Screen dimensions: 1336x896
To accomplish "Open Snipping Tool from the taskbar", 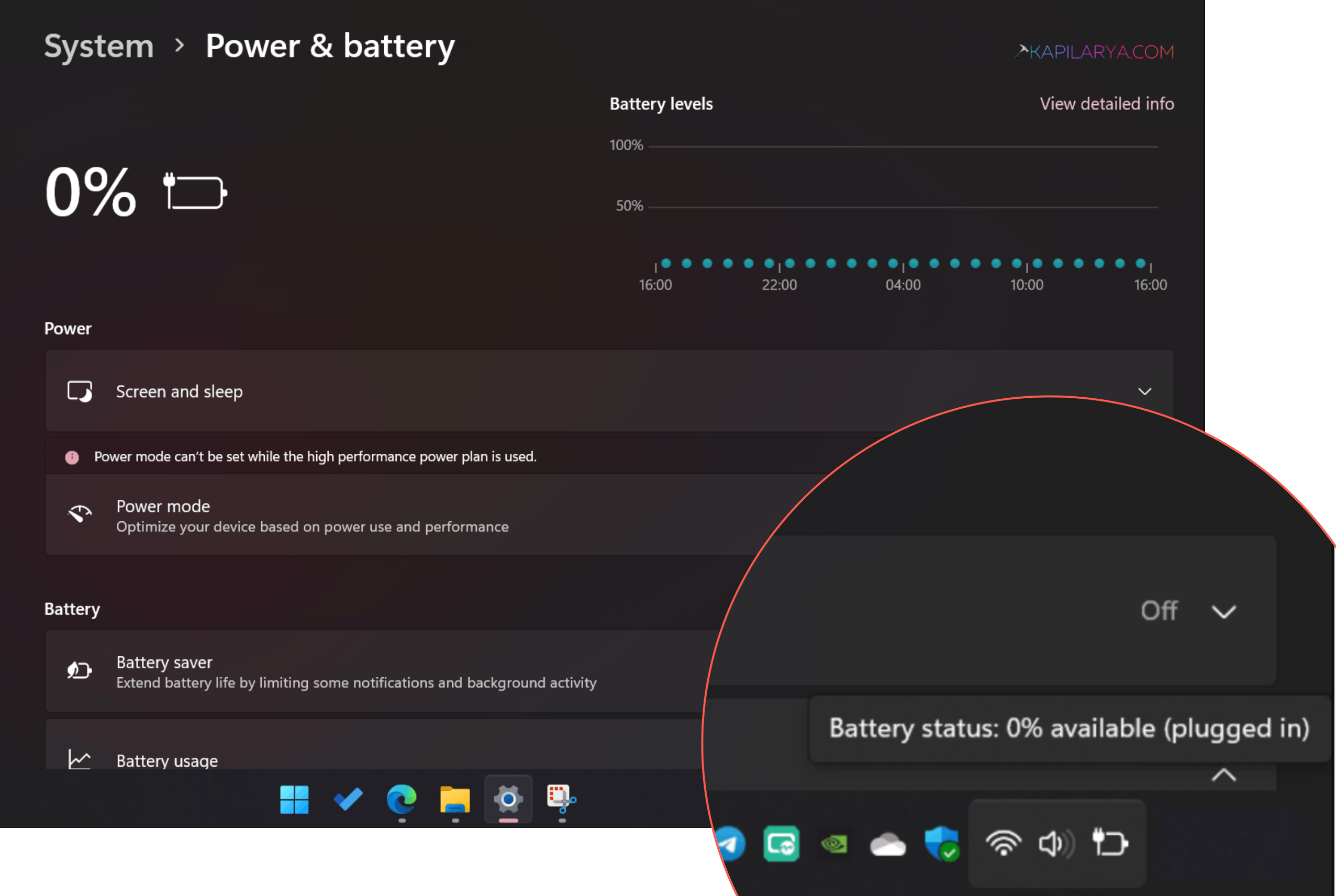I will [x=561, y=799].
